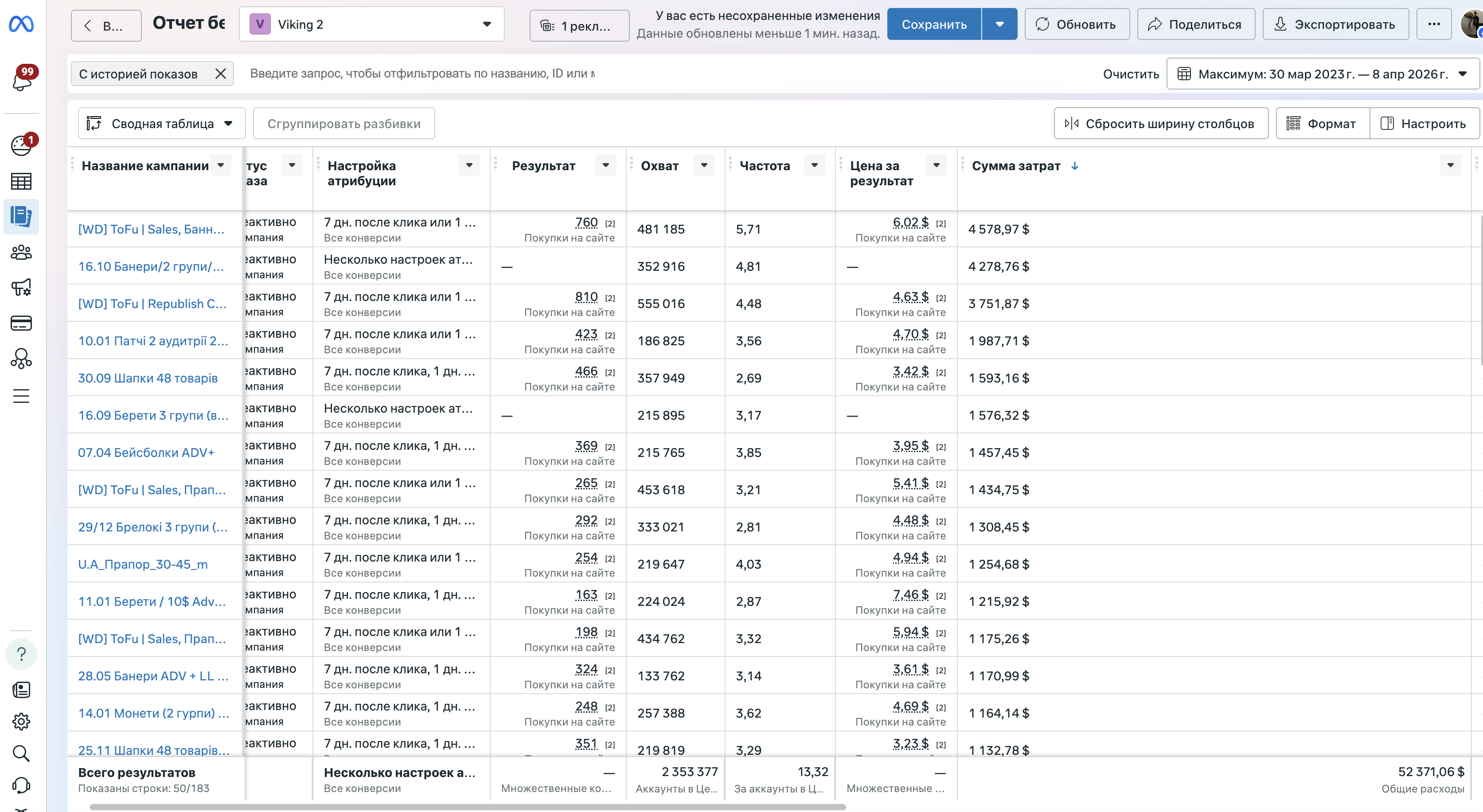Open campaign '07.04 Бейсболки ADV+'
This screenshot has width=1483, height=812.
(146, 453)
